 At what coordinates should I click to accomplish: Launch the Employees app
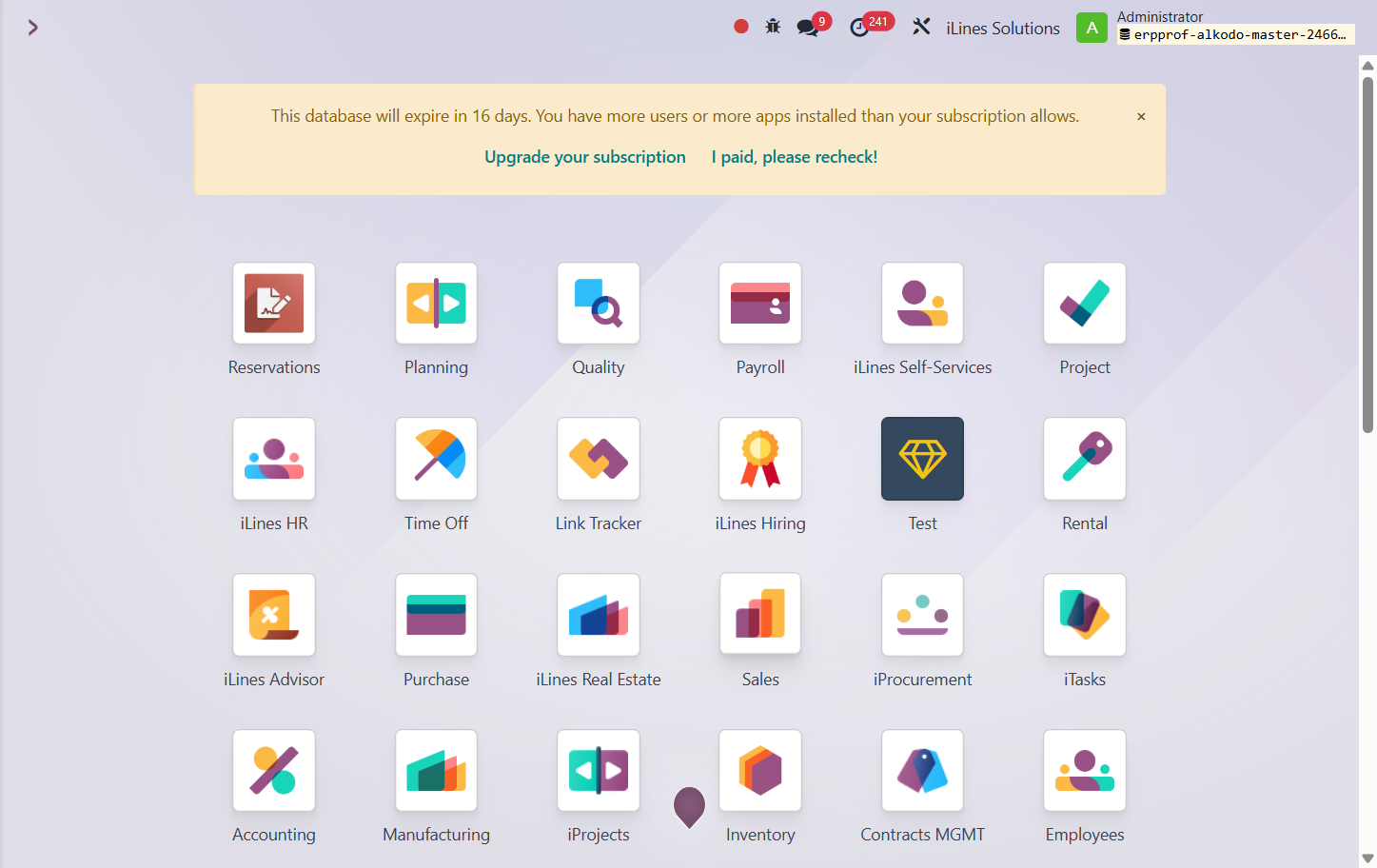click(x=1085, y=771)
